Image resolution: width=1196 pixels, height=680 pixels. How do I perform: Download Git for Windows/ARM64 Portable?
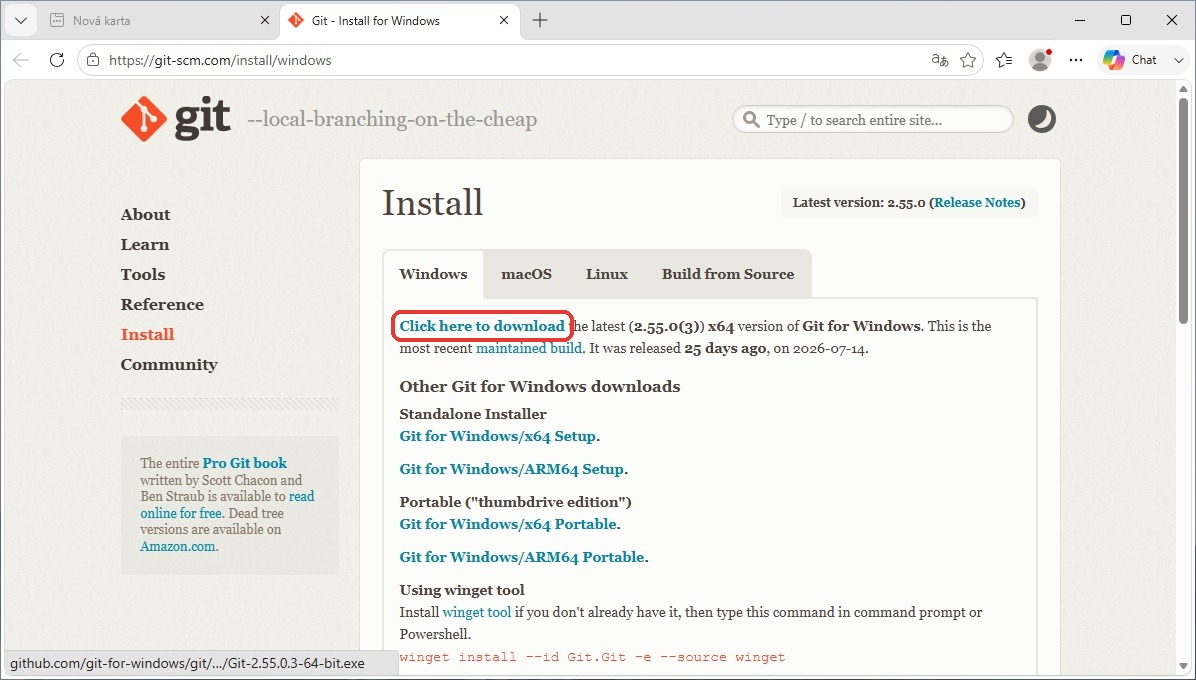(x=522, y=557)
